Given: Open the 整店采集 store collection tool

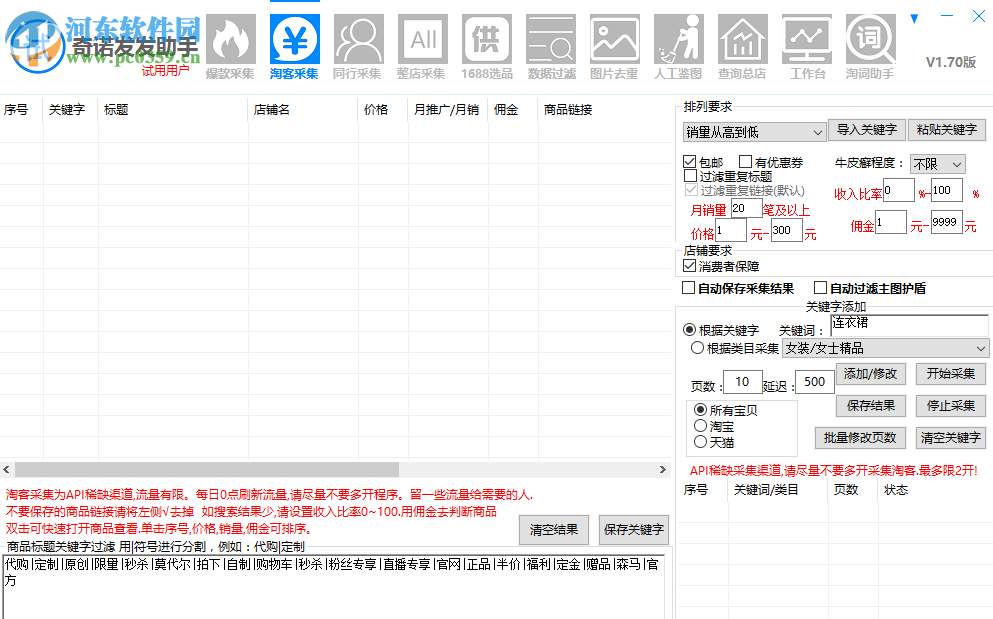Looking at the screenshot, I should tap(423, 38).
